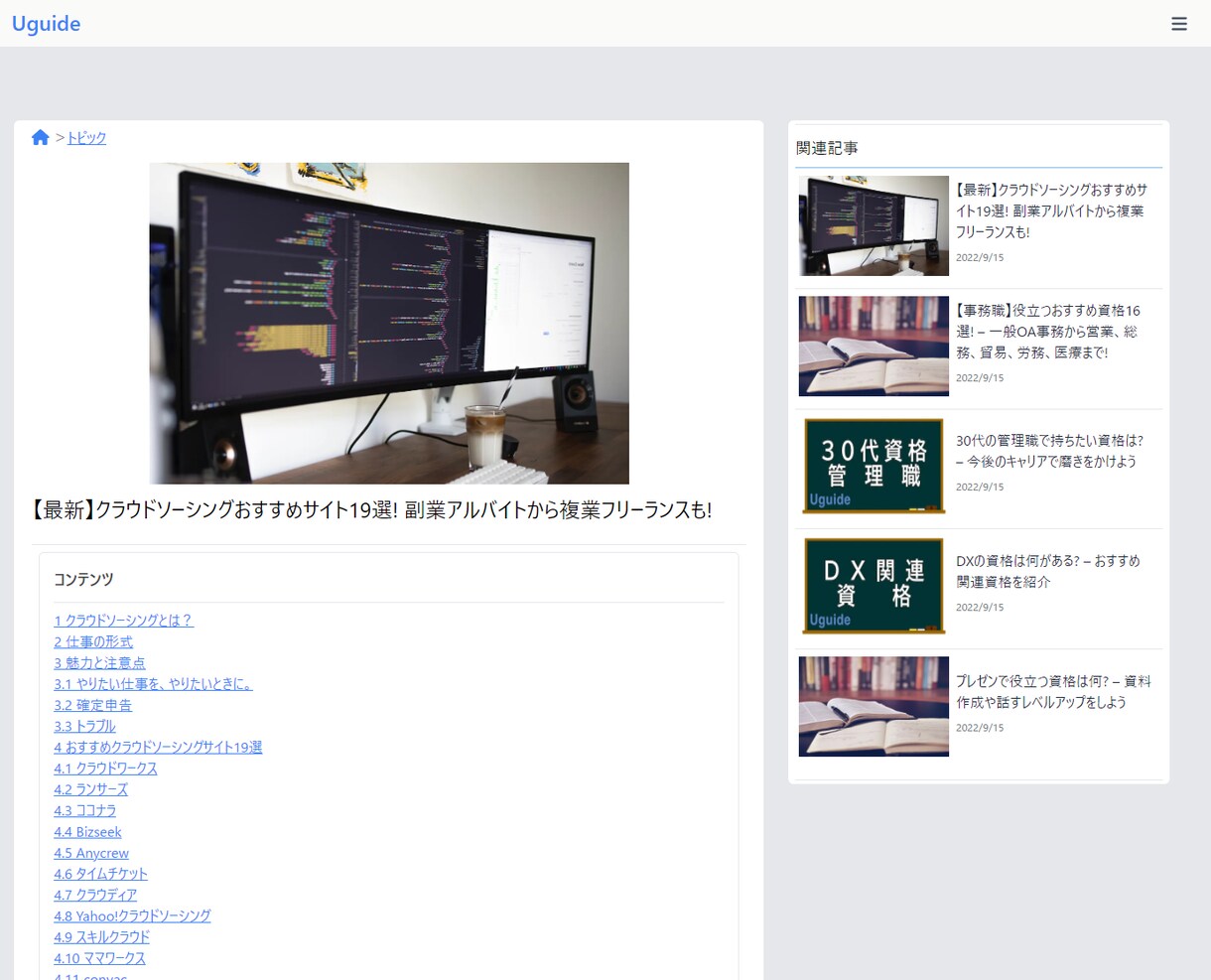Click the 関連記事 sidebar heading
Screen dimensions: 1211x980
pos(827,148)
